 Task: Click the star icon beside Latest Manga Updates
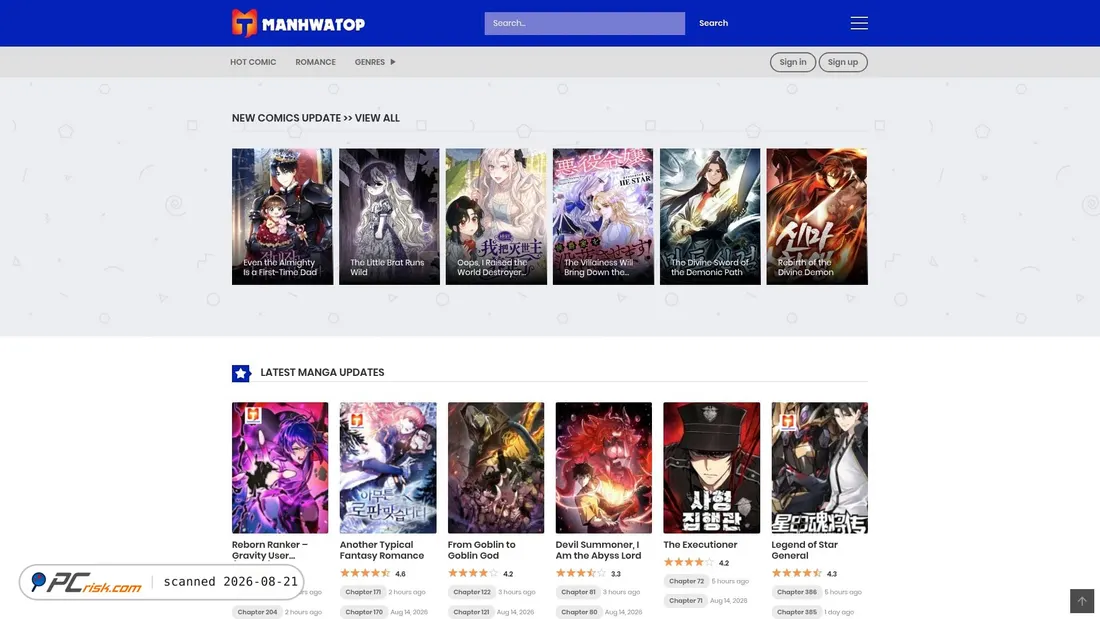tap(241, 373)
